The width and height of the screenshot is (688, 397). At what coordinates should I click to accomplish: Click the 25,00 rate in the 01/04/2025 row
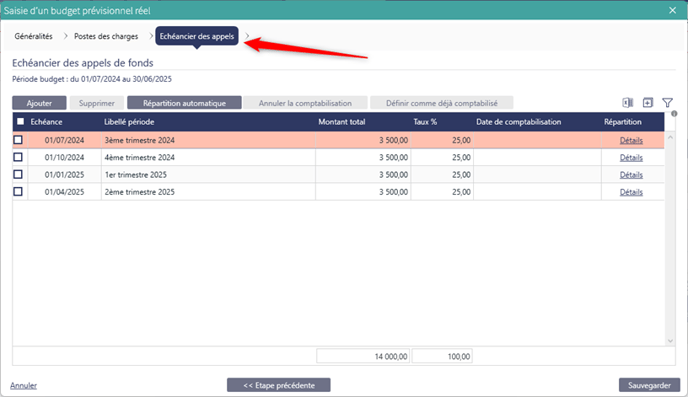pyautogui.click(x=461, y=192)
